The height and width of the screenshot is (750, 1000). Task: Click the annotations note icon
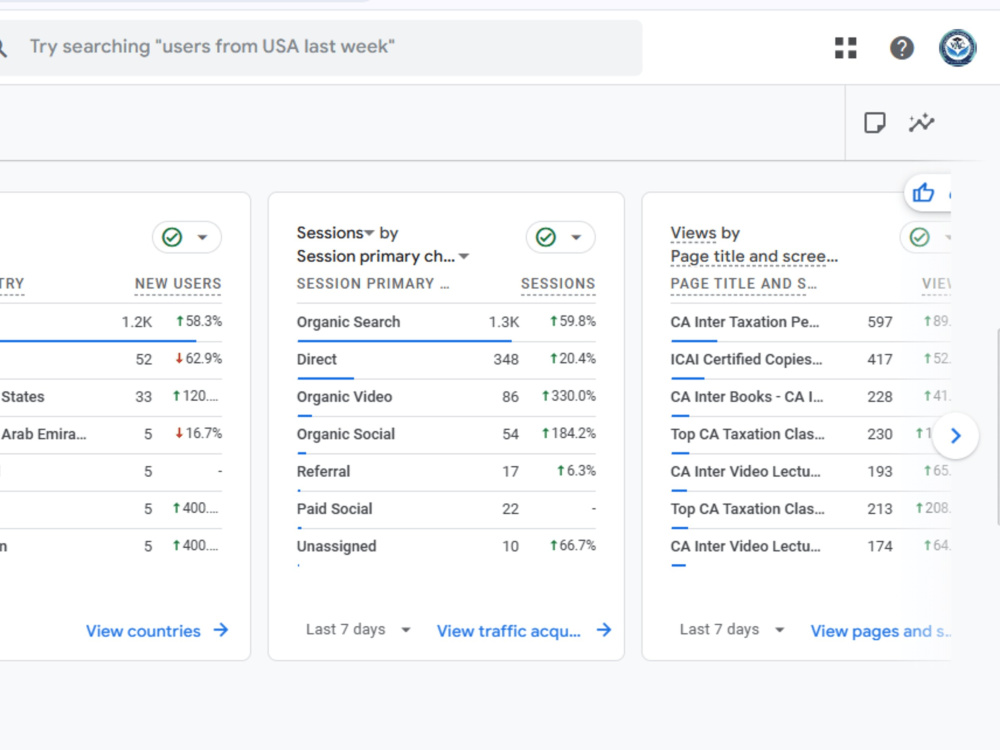[x=874, y=122]
